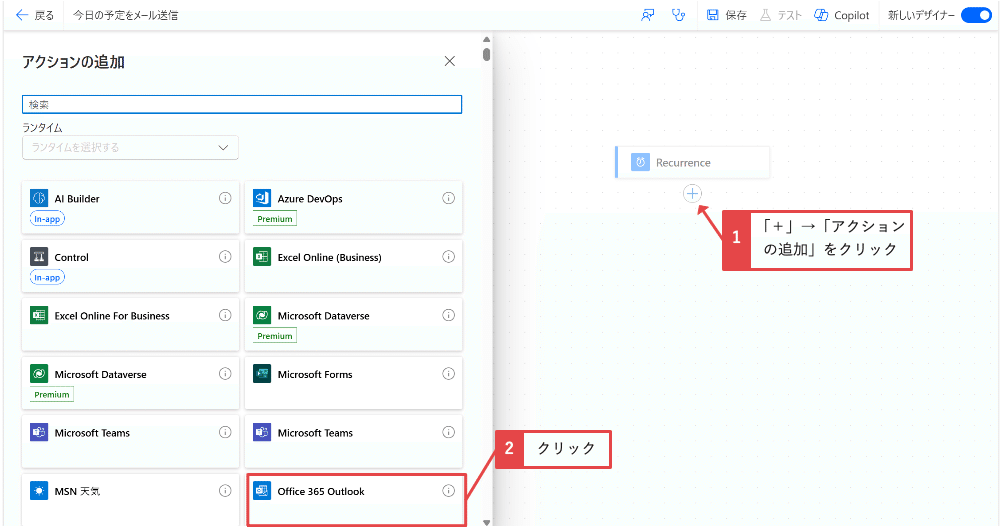Select the Control connector
The width and height of the screenshot is (1000, 527).
130,266
